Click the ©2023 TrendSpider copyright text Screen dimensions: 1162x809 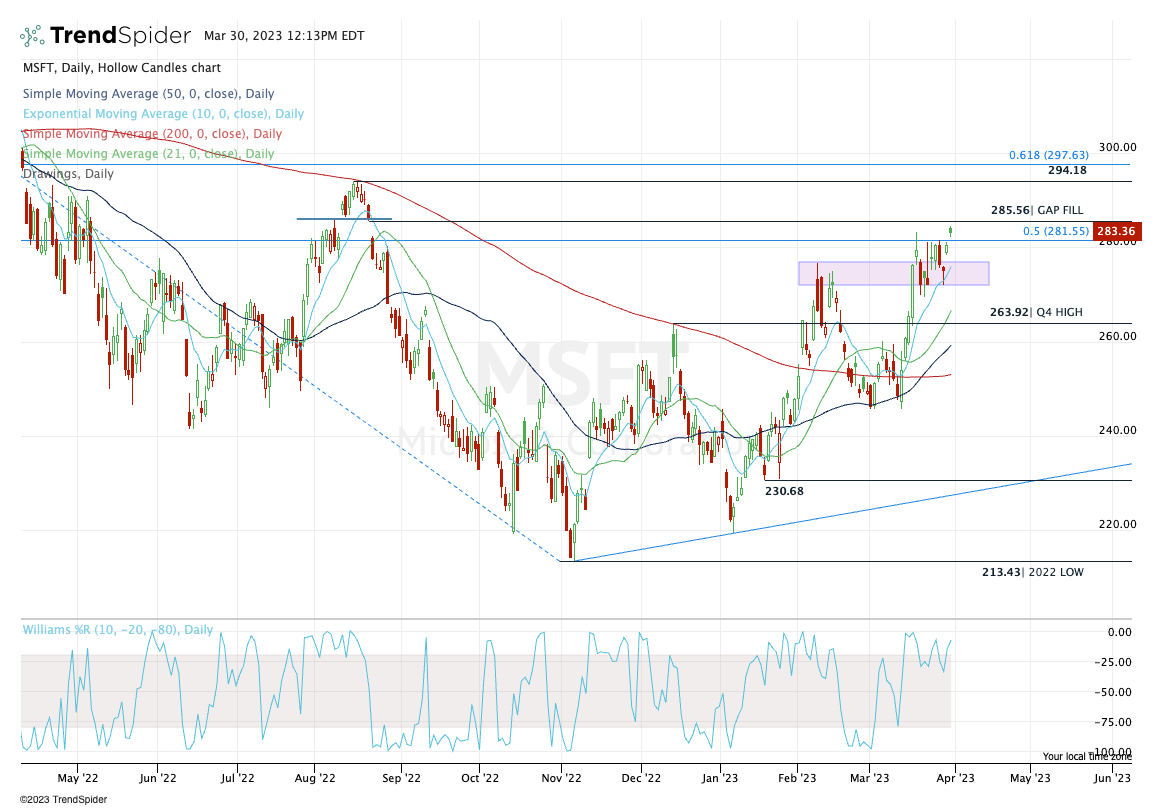63,799
